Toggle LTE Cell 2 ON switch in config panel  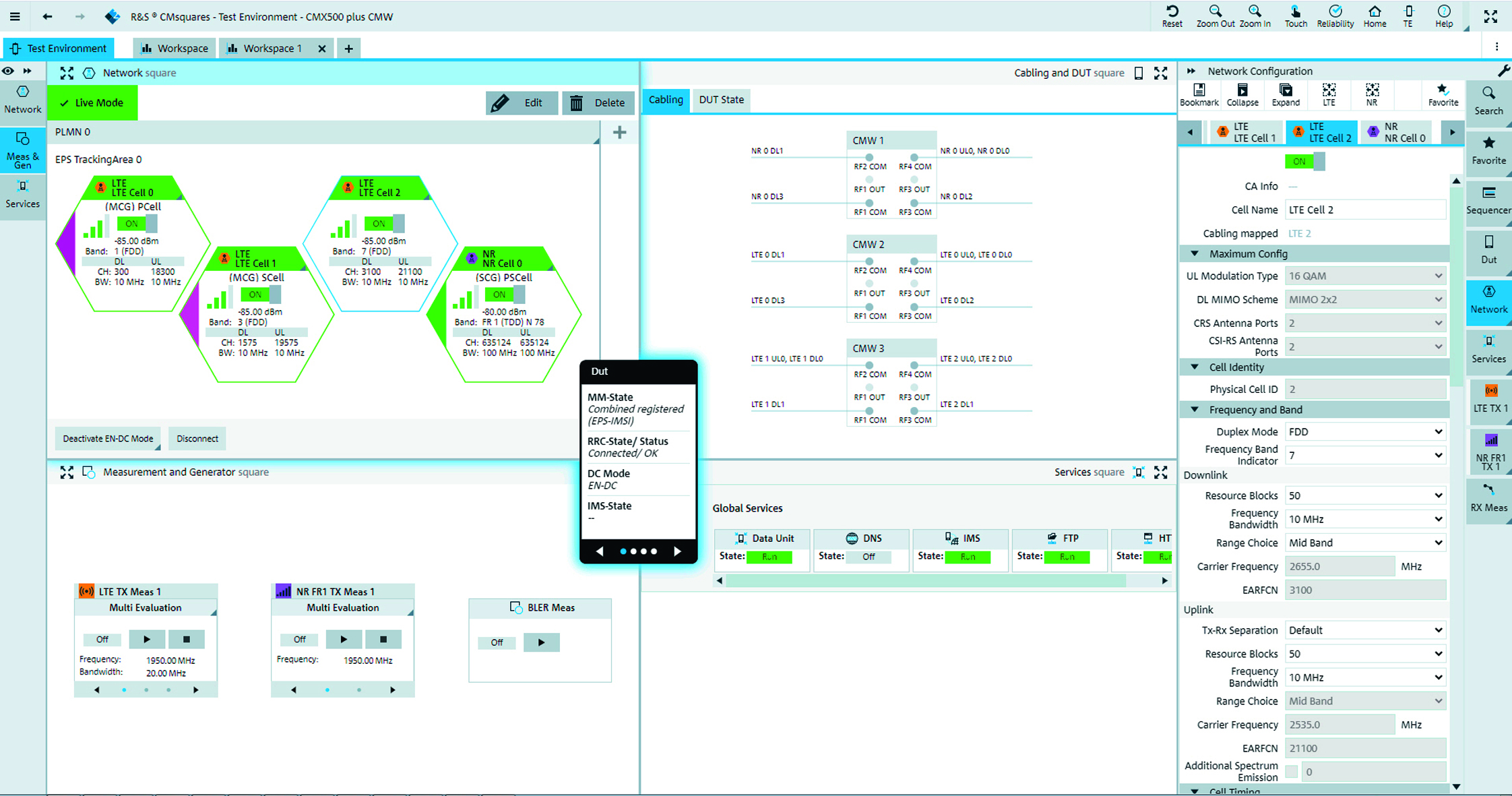(1304, 161)
